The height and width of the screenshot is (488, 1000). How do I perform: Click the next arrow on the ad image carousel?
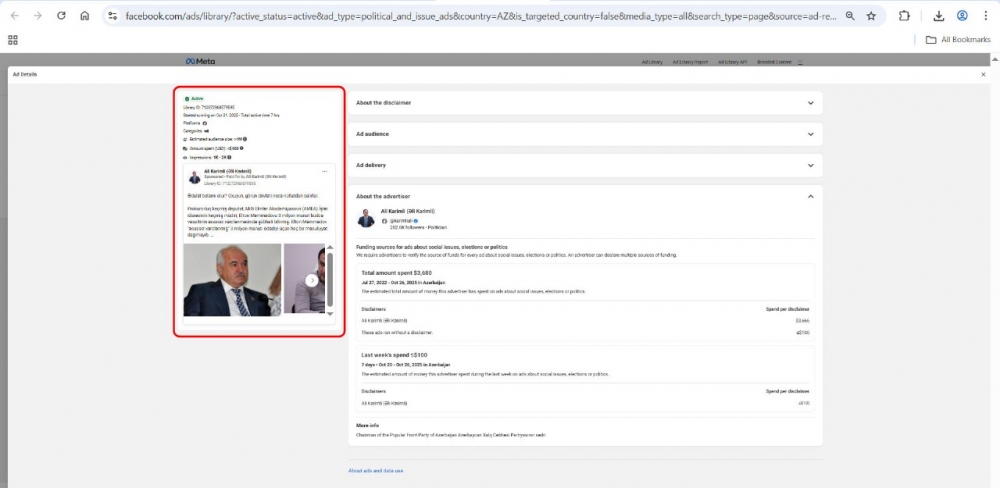[x=312, y=280]
